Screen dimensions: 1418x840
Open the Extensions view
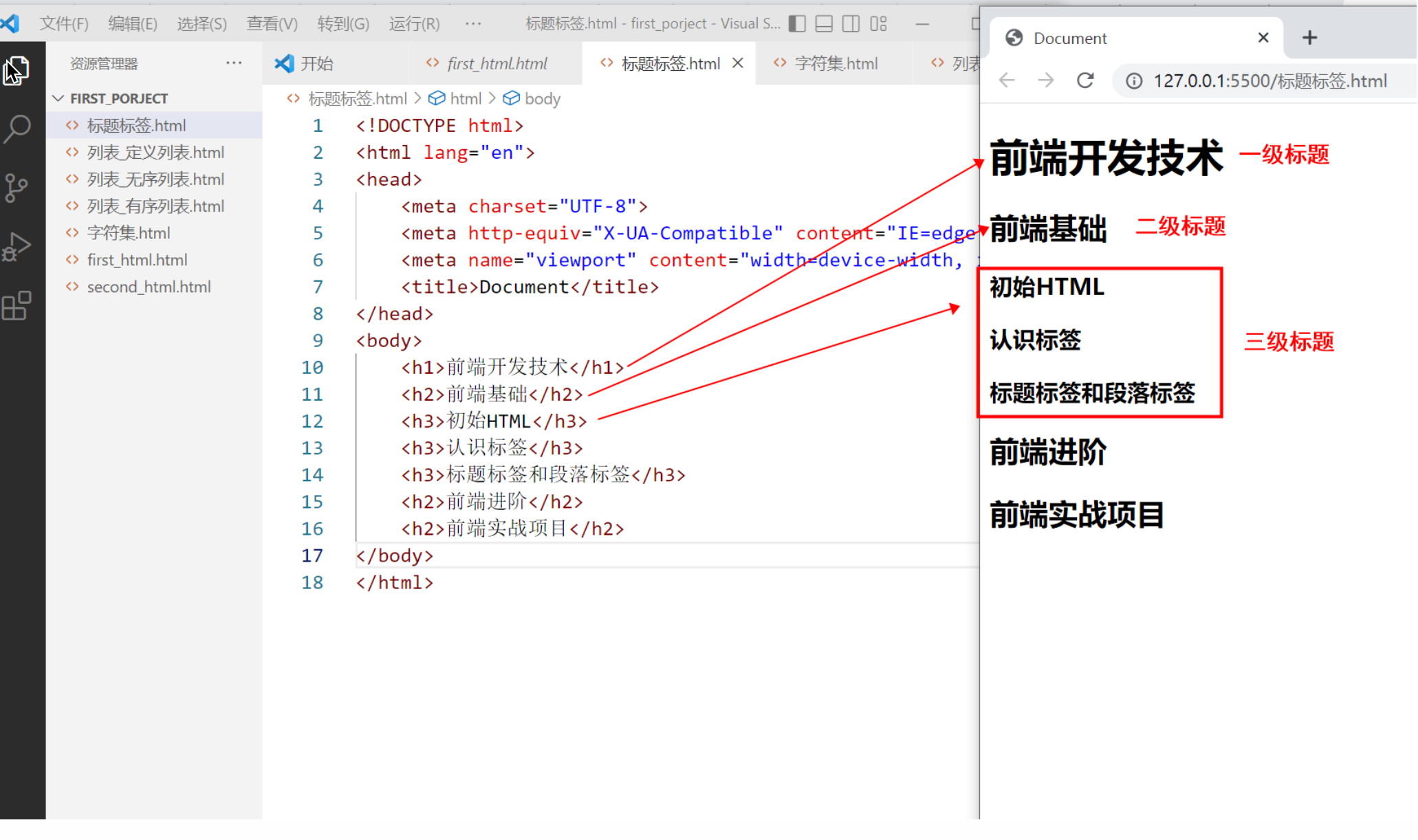tap(17, 305)
